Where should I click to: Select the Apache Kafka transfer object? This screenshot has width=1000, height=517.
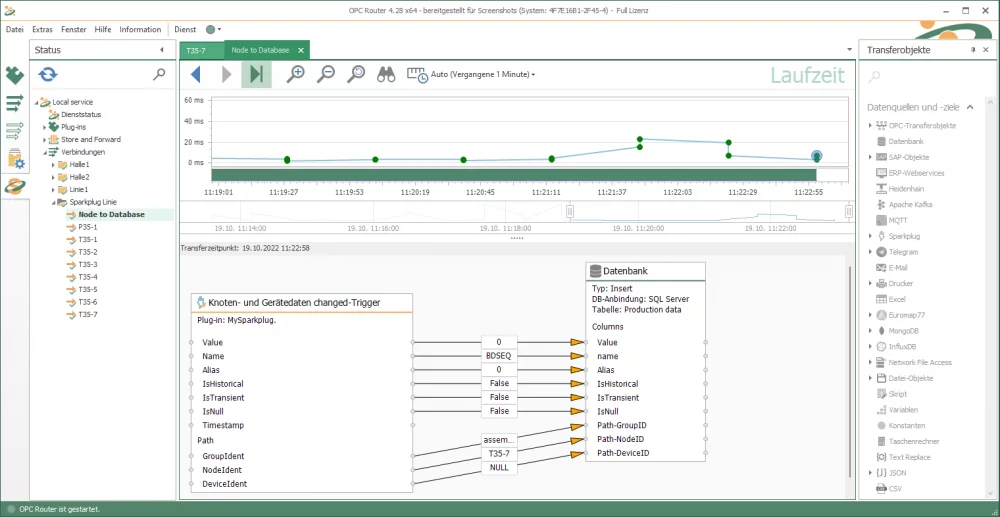point(910,205)
